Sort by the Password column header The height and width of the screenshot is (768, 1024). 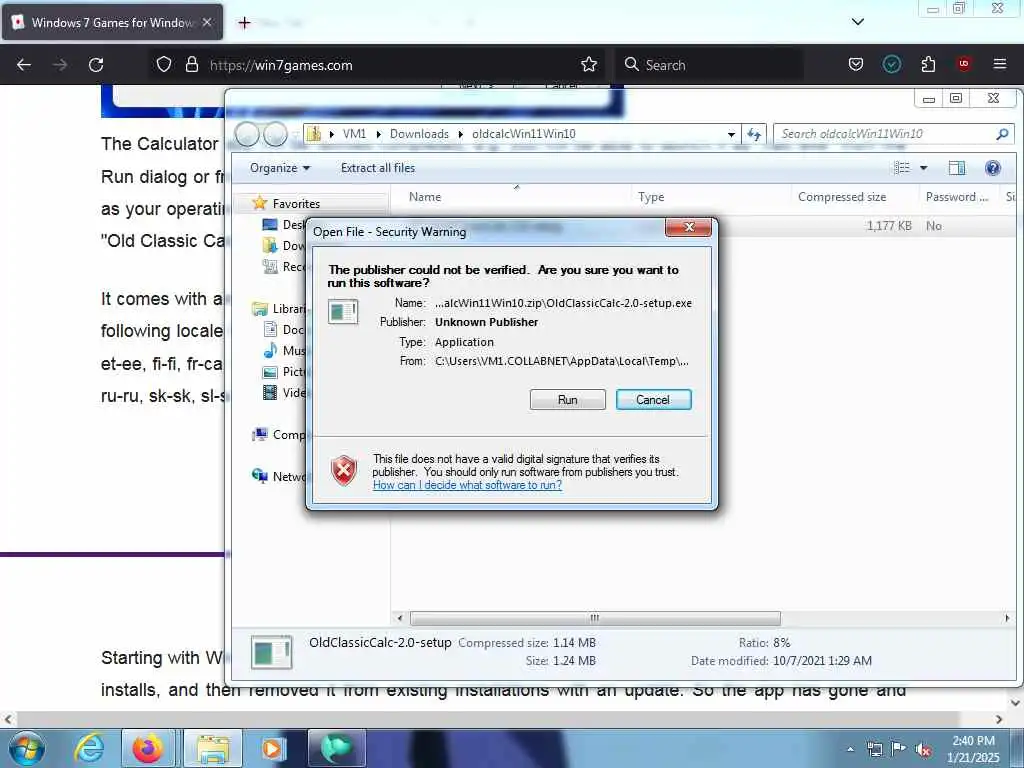click(x=957, y=197)
